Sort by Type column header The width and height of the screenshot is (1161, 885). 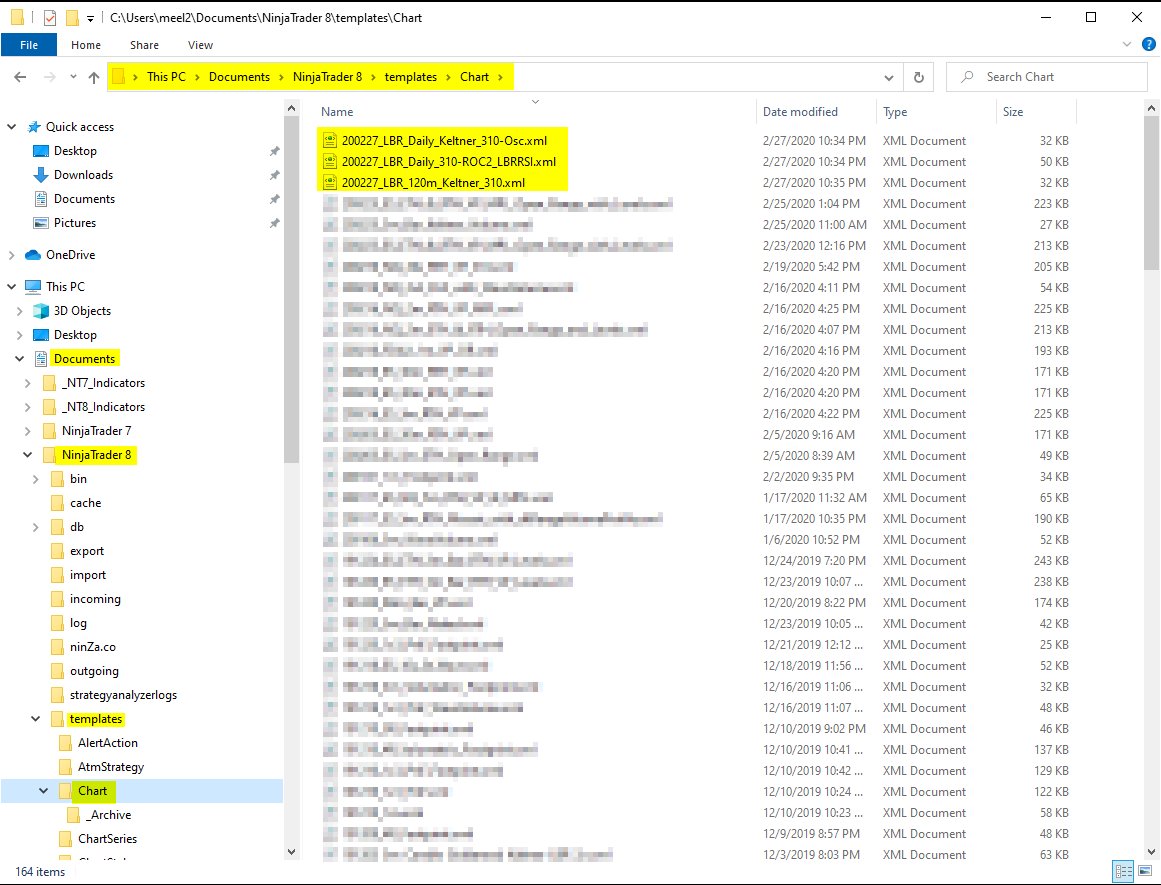point(894,112)
